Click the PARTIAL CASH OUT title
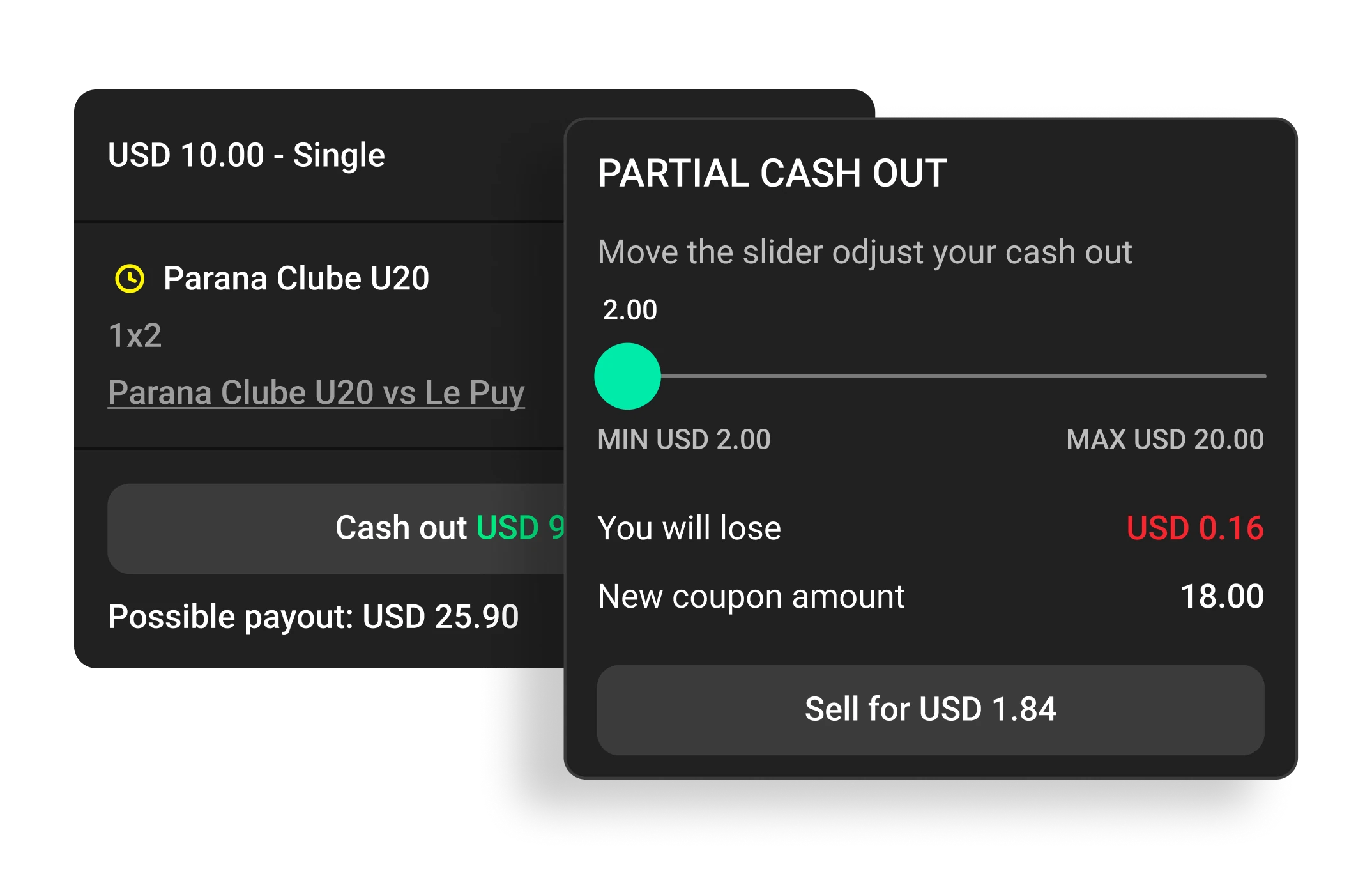 [x=772, y=173]
